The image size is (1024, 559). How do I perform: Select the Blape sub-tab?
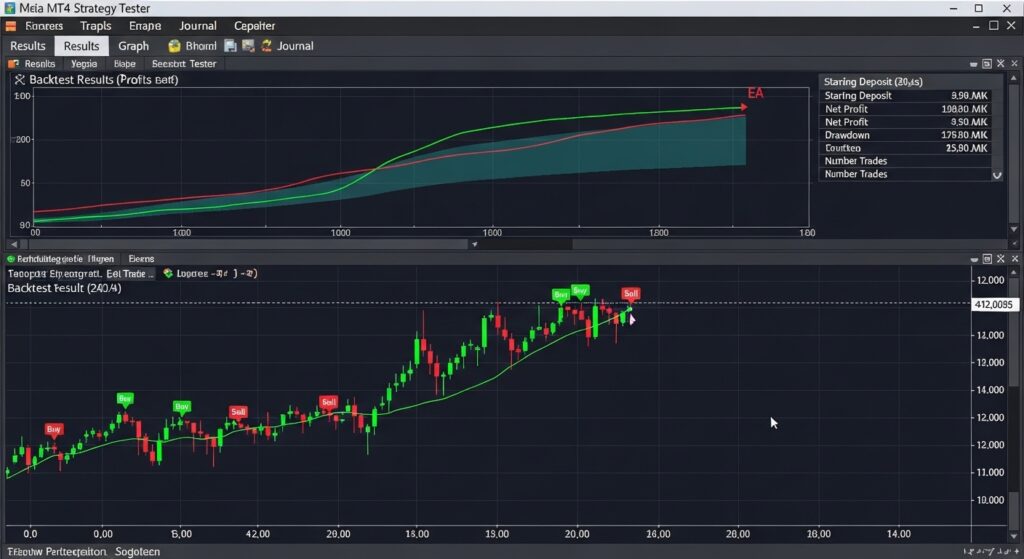click(x=124, y=64)
